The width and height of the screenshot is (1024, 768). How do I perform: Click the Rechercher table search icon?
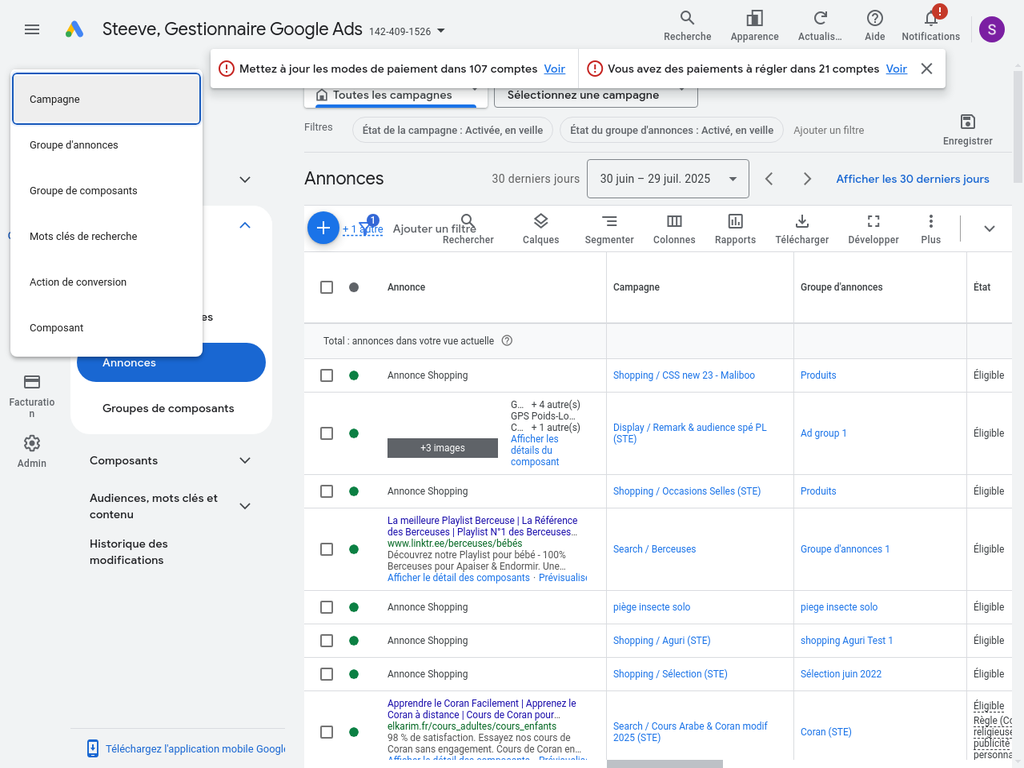pos(468,229)
